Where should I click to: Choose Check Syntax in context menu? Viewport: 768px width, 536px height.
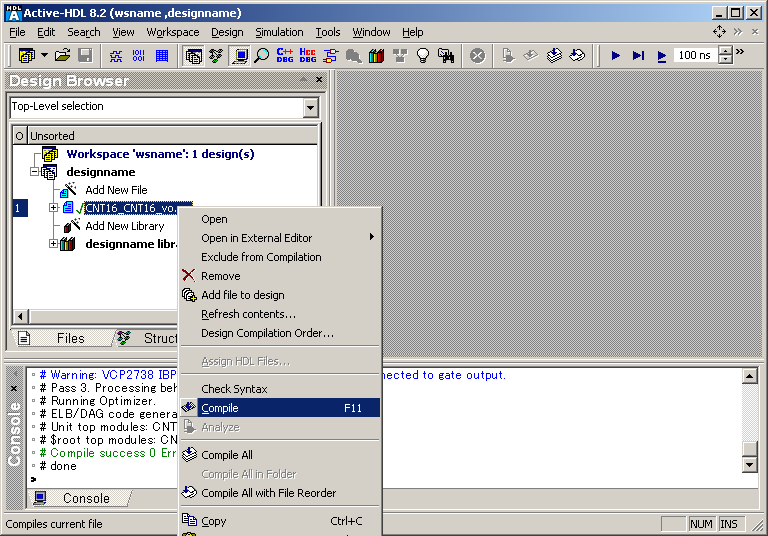click(280, 389)
